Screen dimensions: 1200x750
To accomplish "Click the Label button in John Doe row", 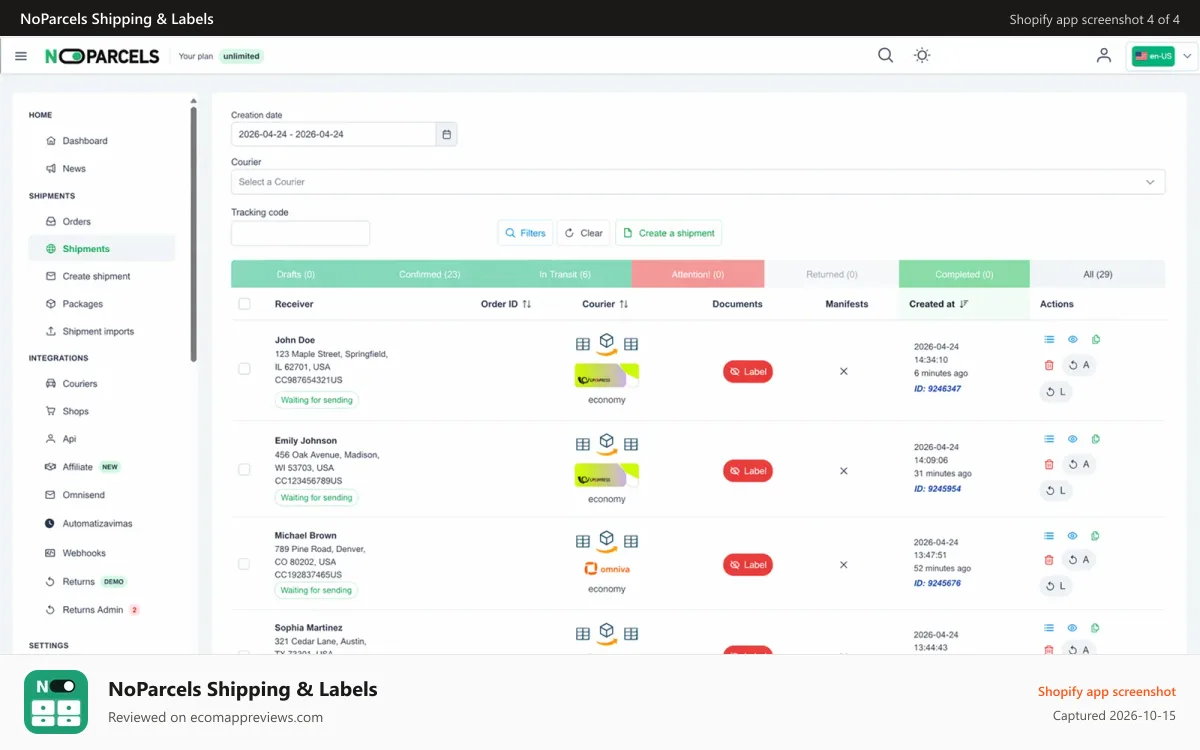I will (748, 372).
